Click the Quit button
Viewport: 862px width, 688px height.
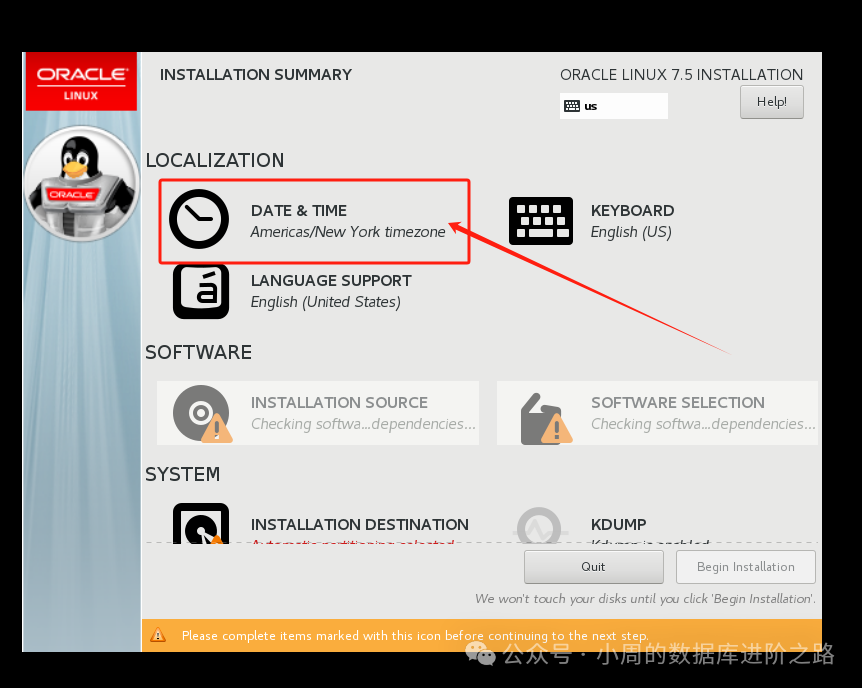pos(593,566)
